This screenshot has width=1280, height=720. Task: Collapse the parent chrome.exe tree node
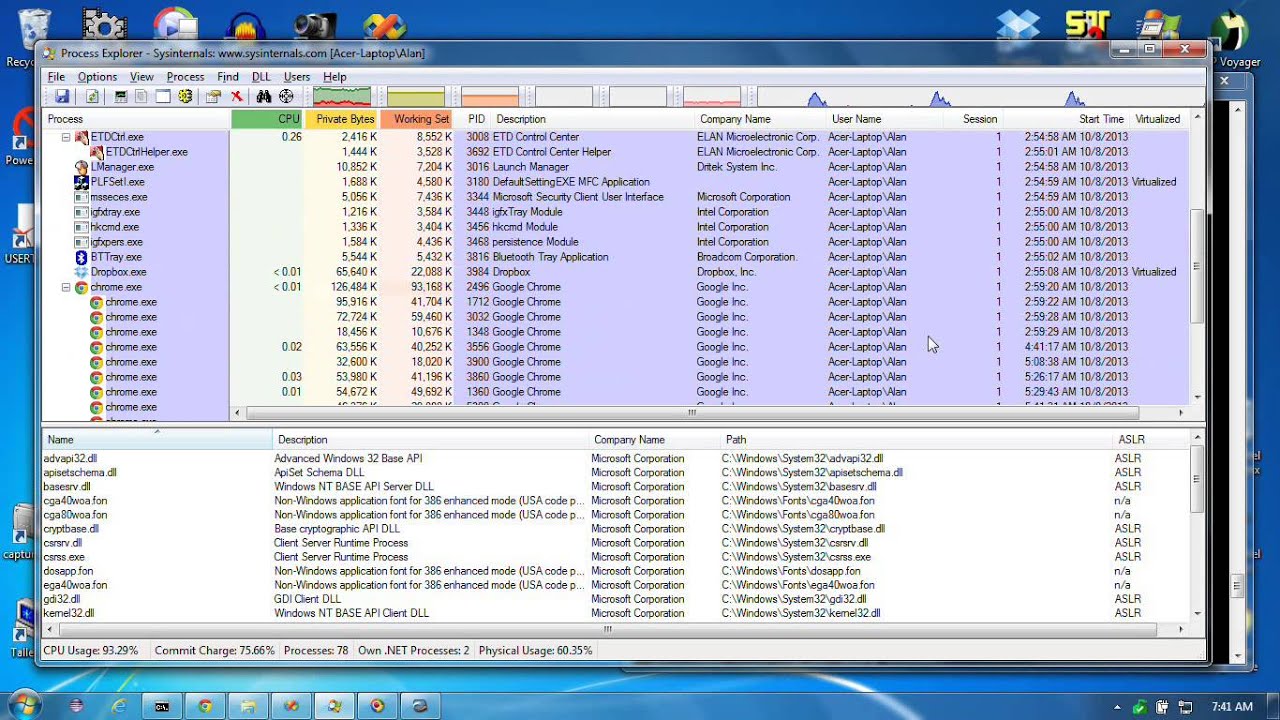(x=66, y=287)
